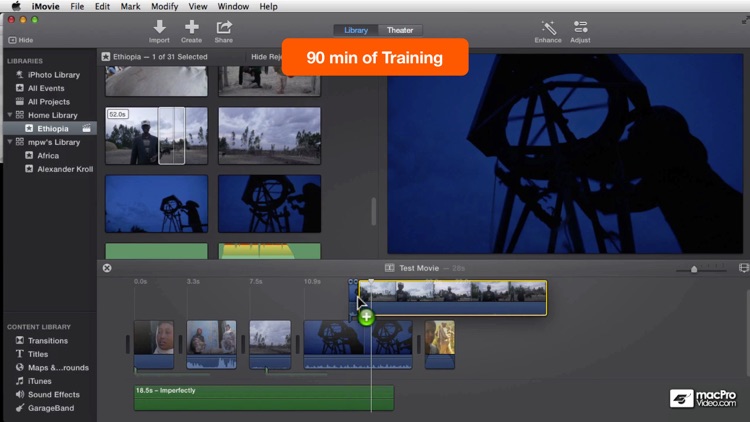Select the blue windmill timeline clip
750x422 pixels.
pyautogui.click(x=358, y=345)
